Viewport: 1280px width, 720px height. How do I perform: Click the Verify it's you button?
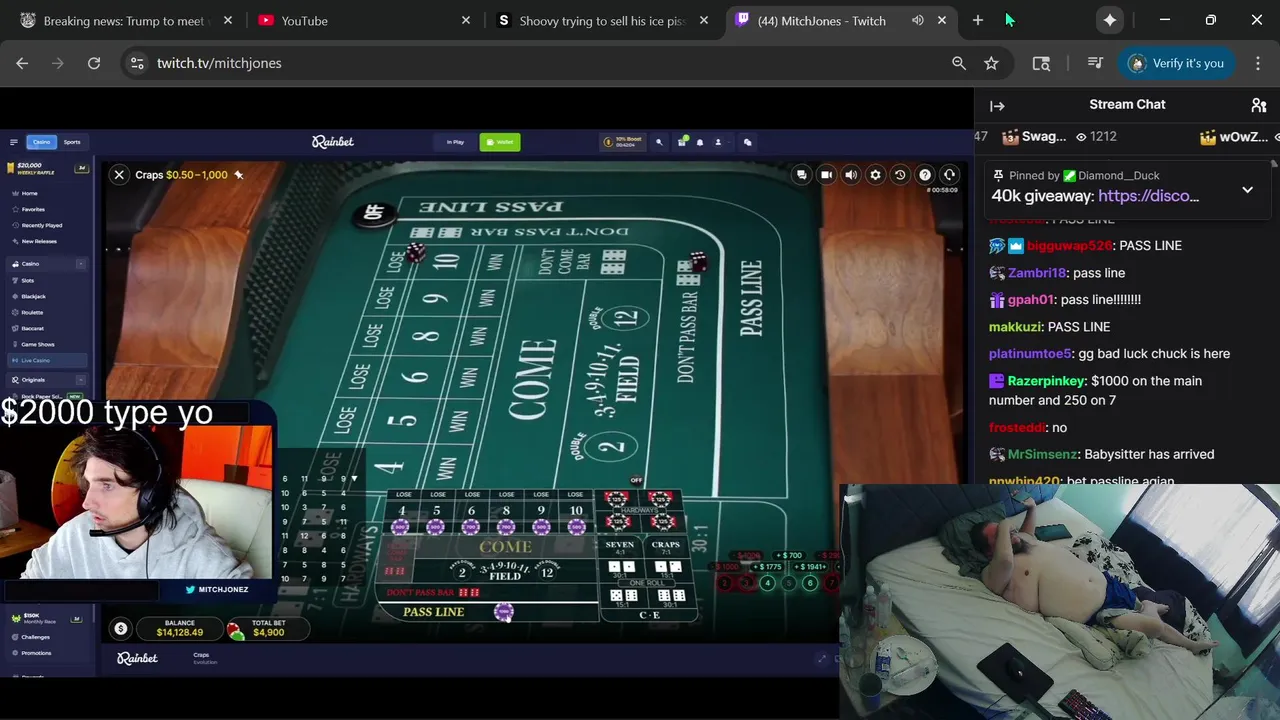[x=1176, y=63]
